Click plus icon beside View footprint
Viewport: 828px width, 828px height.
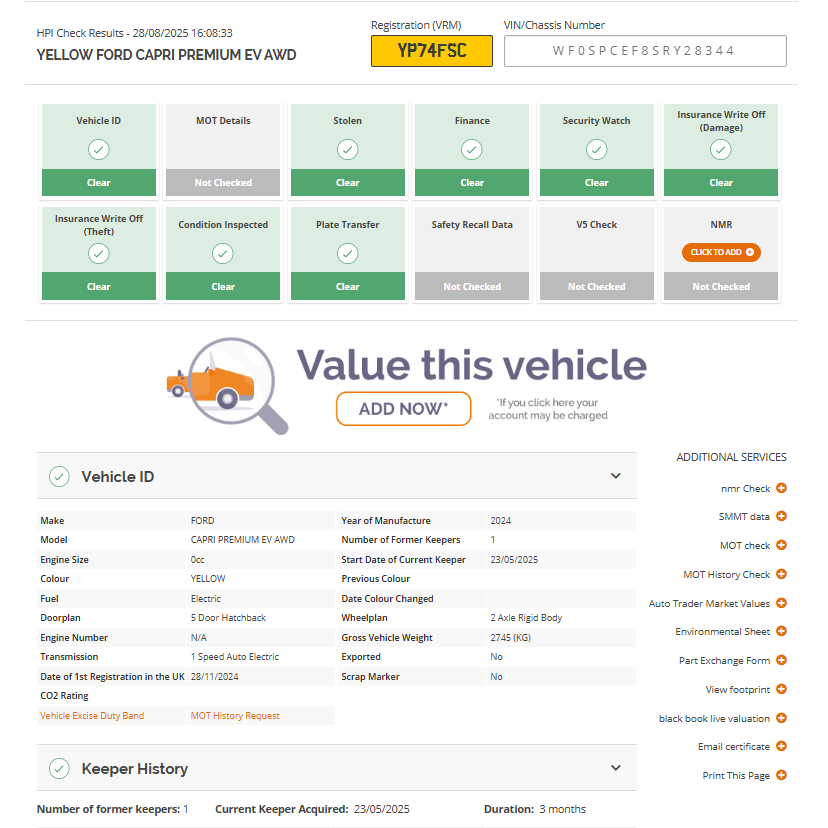[x=782, y=689]
